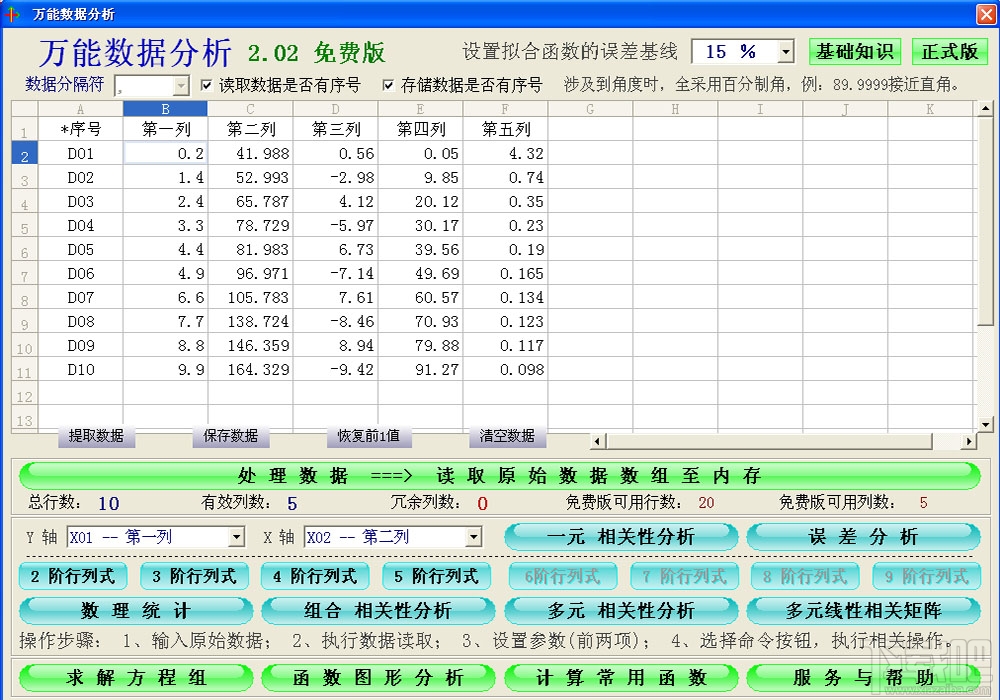Image resolution: width=1000 pixels, height=700 pixels.
Task: Open 数理统计
Action: coord(136,611)
